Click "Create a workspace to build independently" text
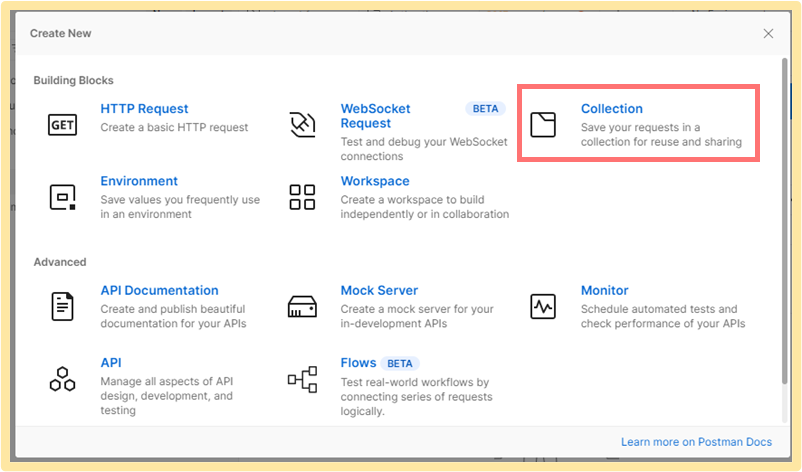This screenshot has width=802, height=472. (x=425, y=207)
